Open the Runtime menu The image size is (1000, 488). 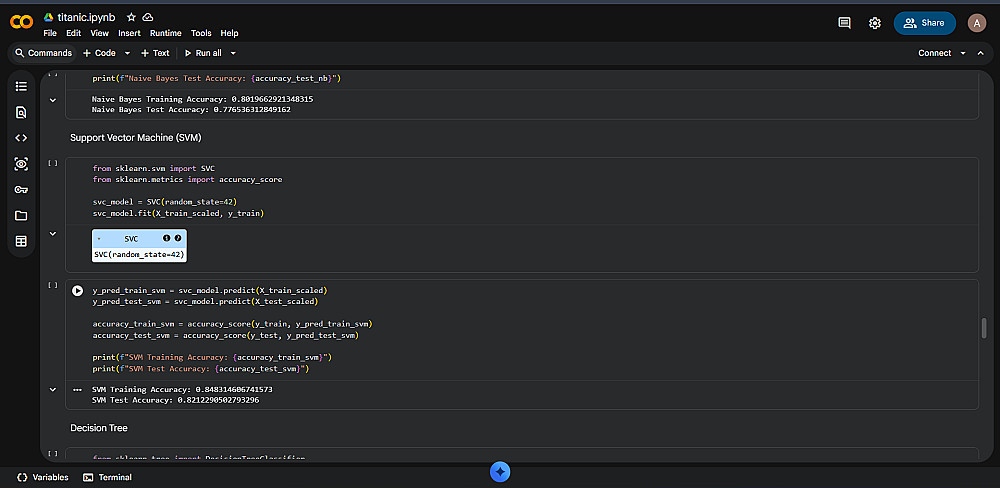(x=165, y=33)
